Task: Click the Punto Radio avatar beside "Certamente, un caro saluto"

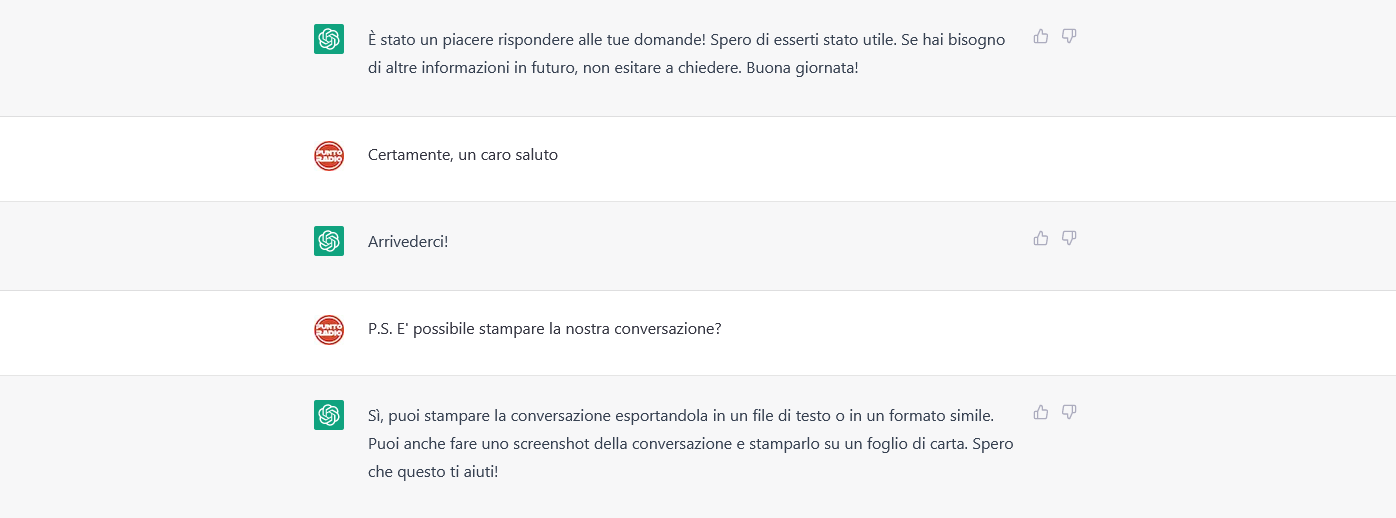Action: [329, 156]
